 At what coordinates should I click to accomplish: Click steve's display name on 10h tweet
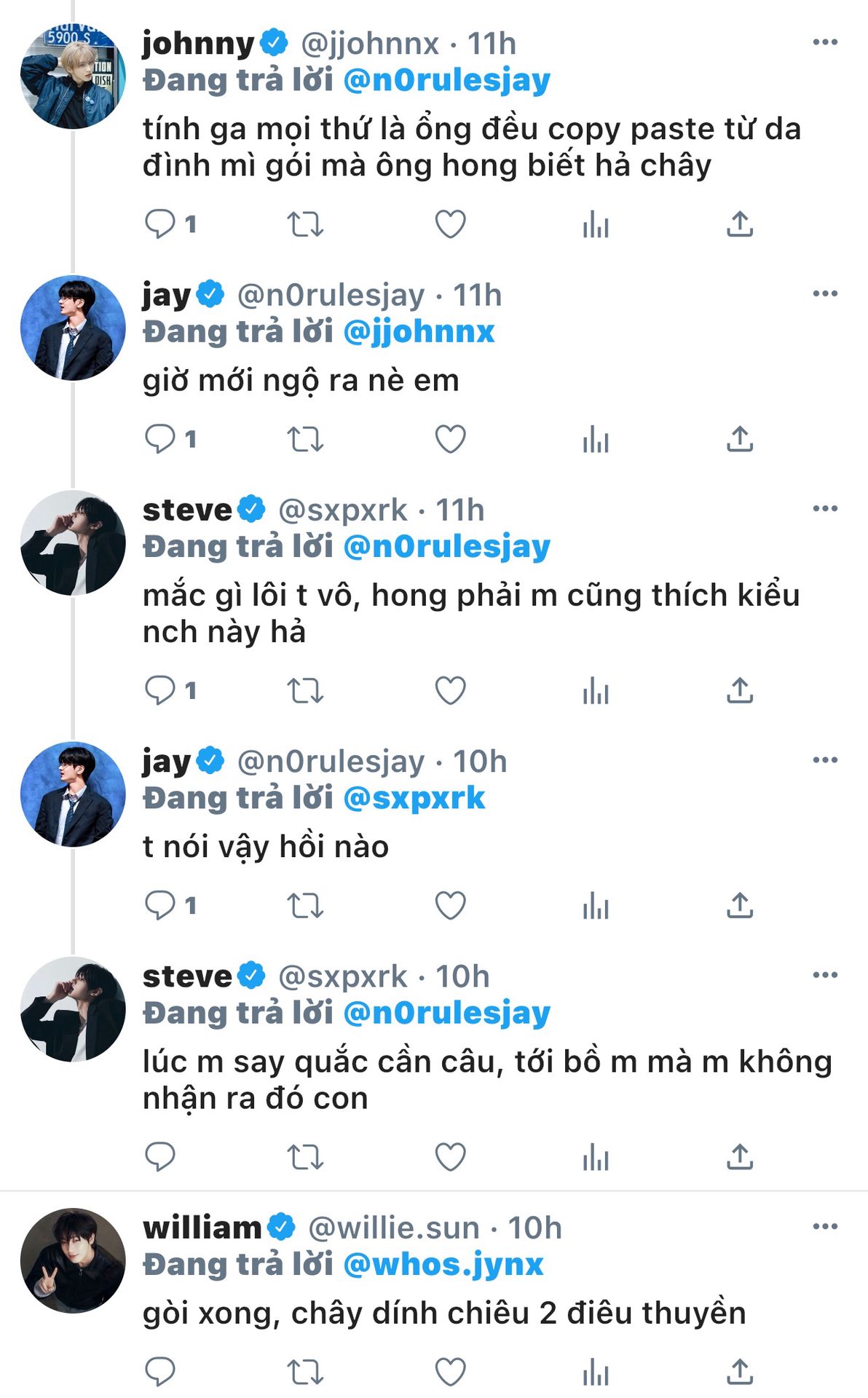click(187, 976)
